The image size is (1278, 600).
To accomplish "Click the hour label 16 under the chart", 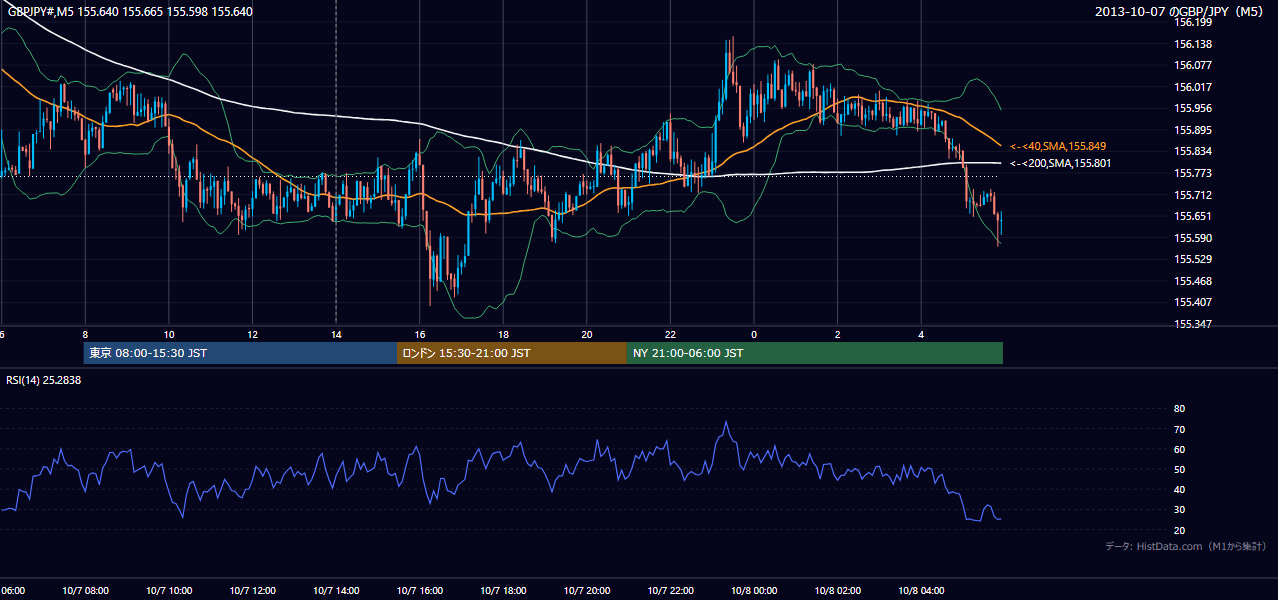I will tap(420, 335).
